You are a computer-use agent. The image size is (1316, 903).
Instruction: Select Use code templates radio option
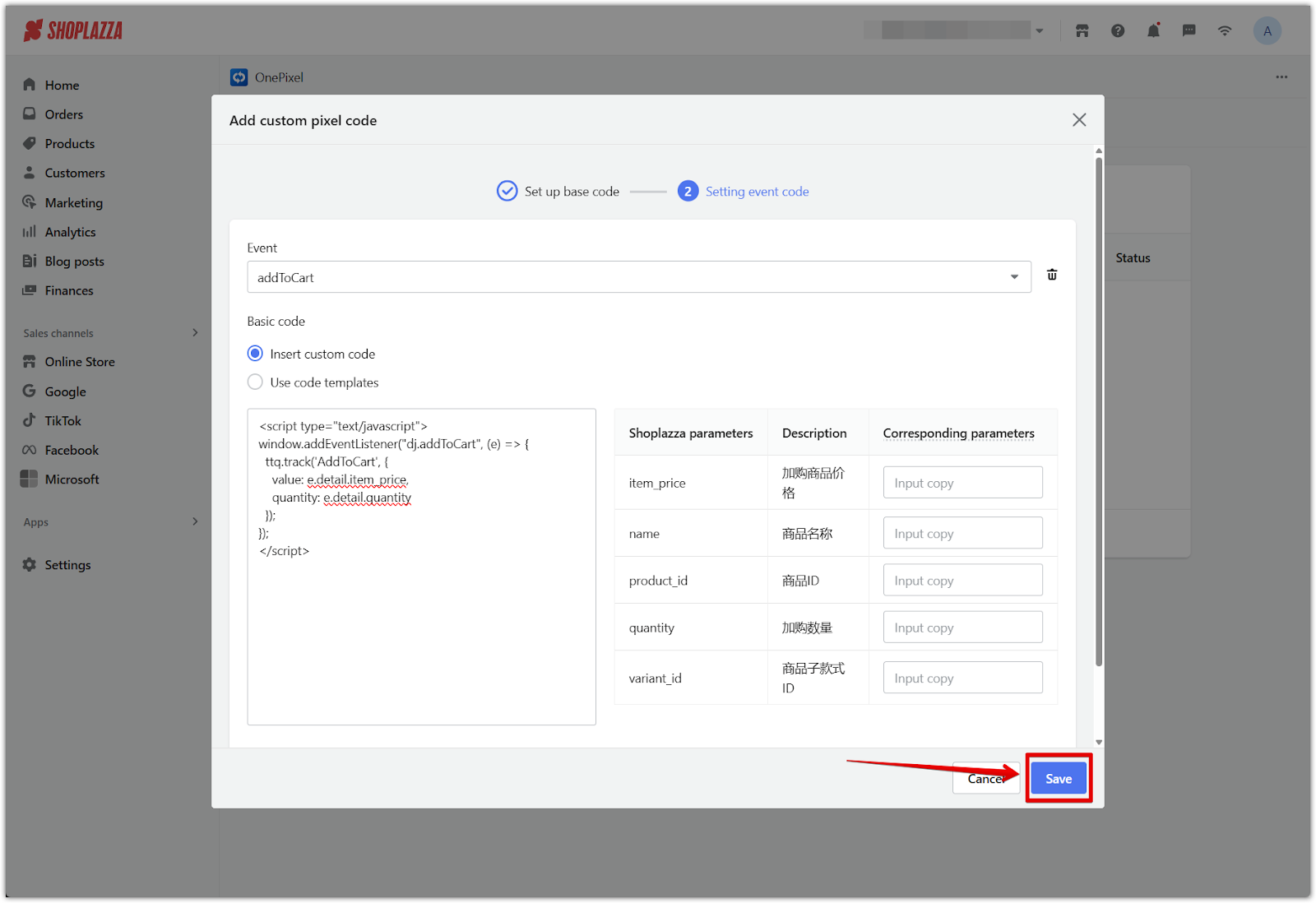pos(256,382)
